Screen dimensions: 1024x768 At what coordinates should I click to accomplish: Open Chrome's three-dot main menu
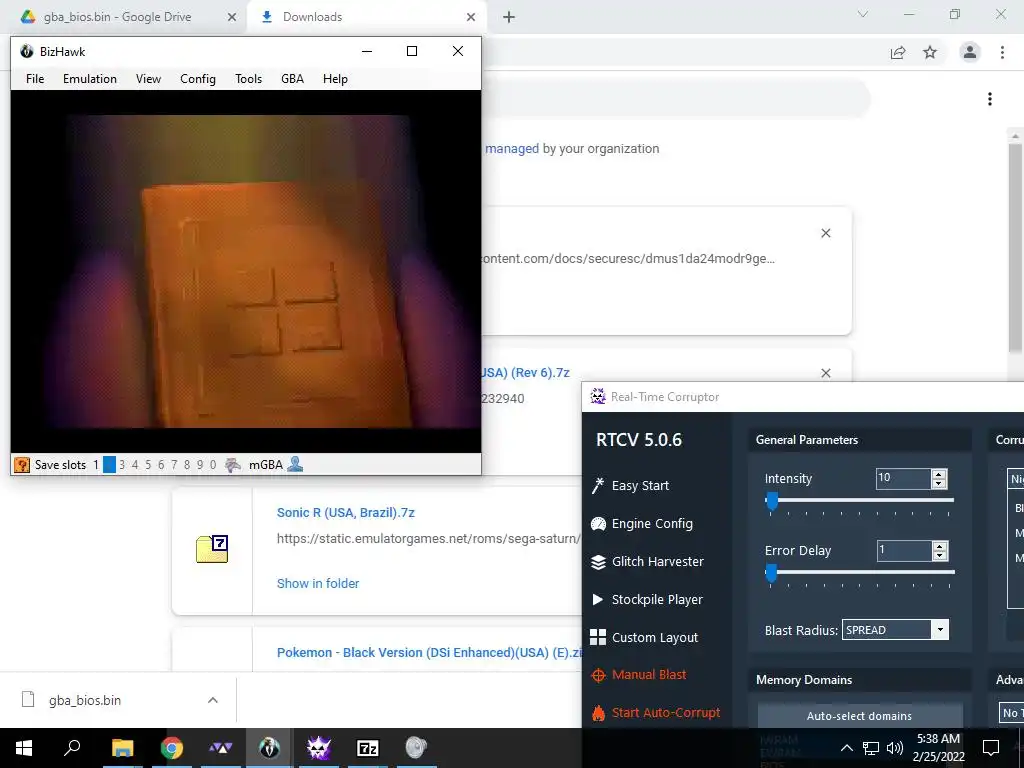coord(1002,52)
